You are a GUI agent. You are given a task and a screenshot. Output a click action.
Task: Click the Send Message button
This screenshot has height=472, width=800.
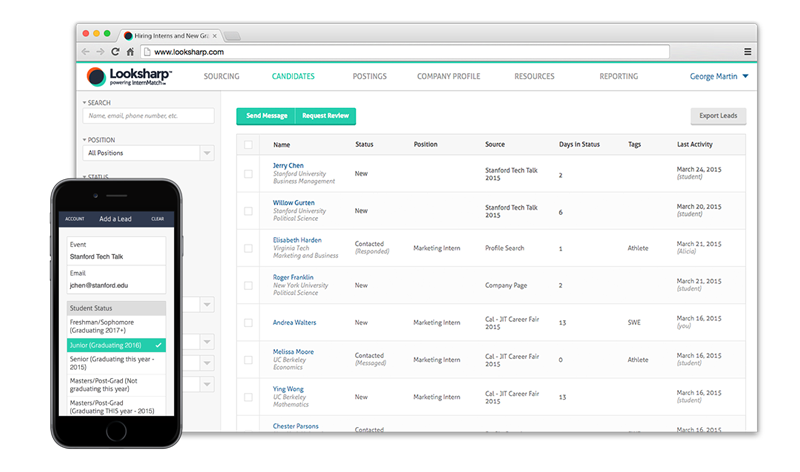tap(266, 116)
